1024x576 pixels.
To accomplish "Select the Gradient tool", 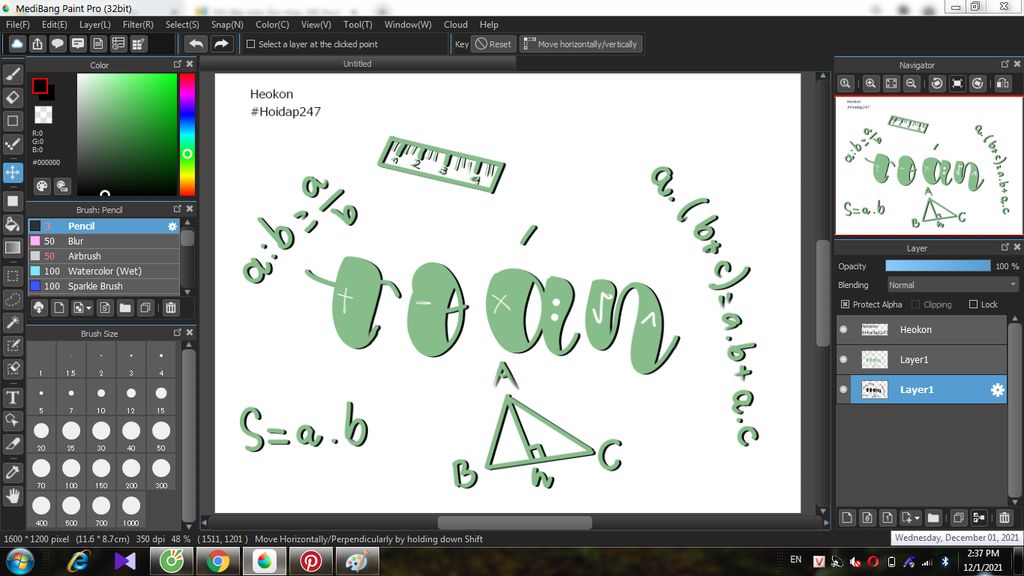I will 12,248.
